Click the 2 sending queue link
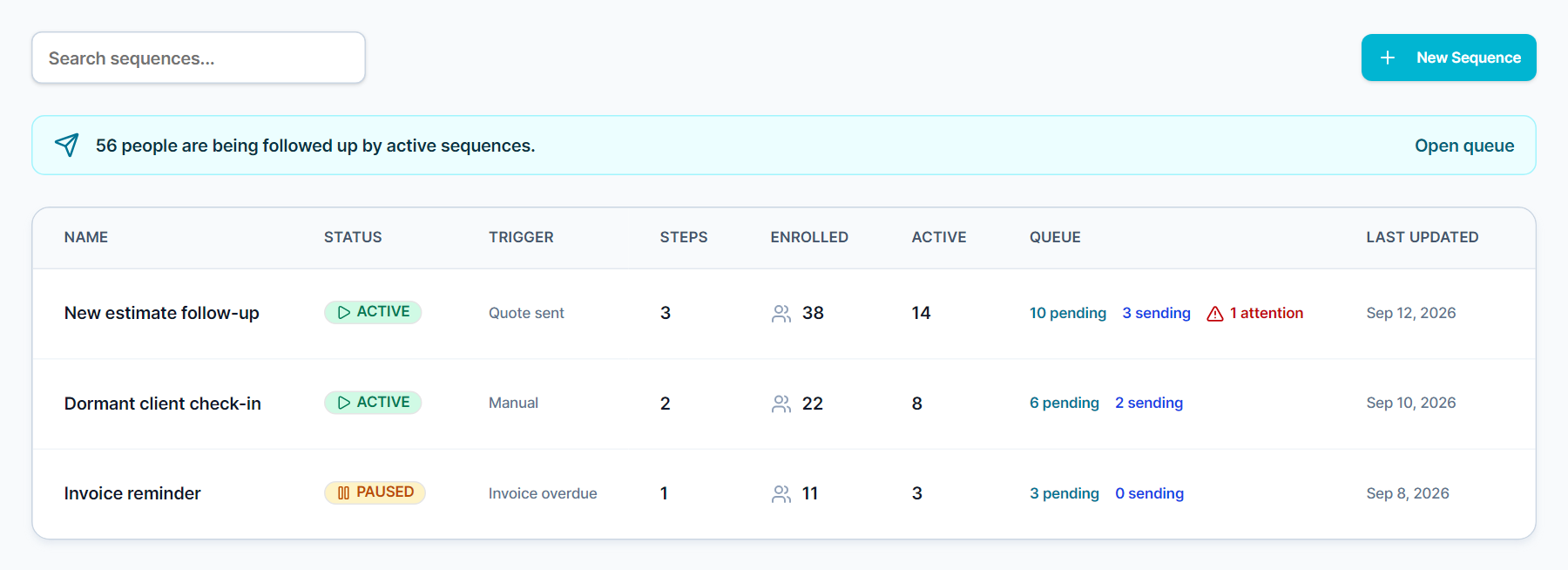The width and height of the screenshot is (1568, 570). [1149, 403]
